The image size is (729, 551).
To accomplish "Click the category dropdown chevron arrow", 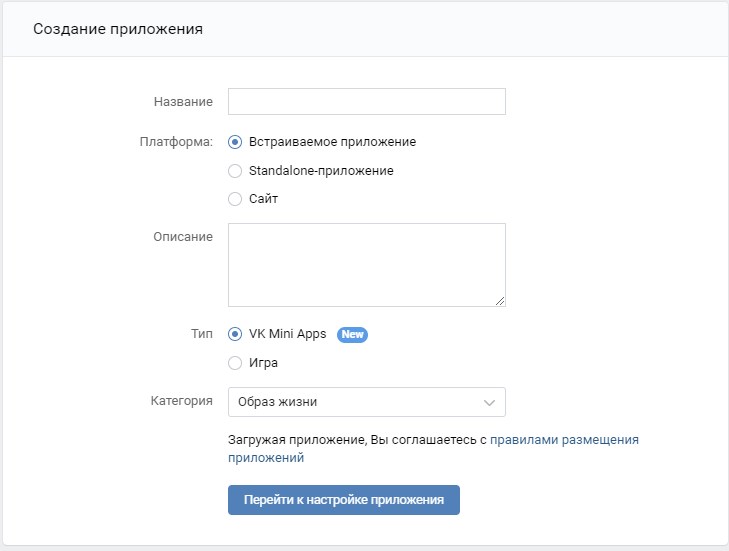I will [x=489, y=403].
